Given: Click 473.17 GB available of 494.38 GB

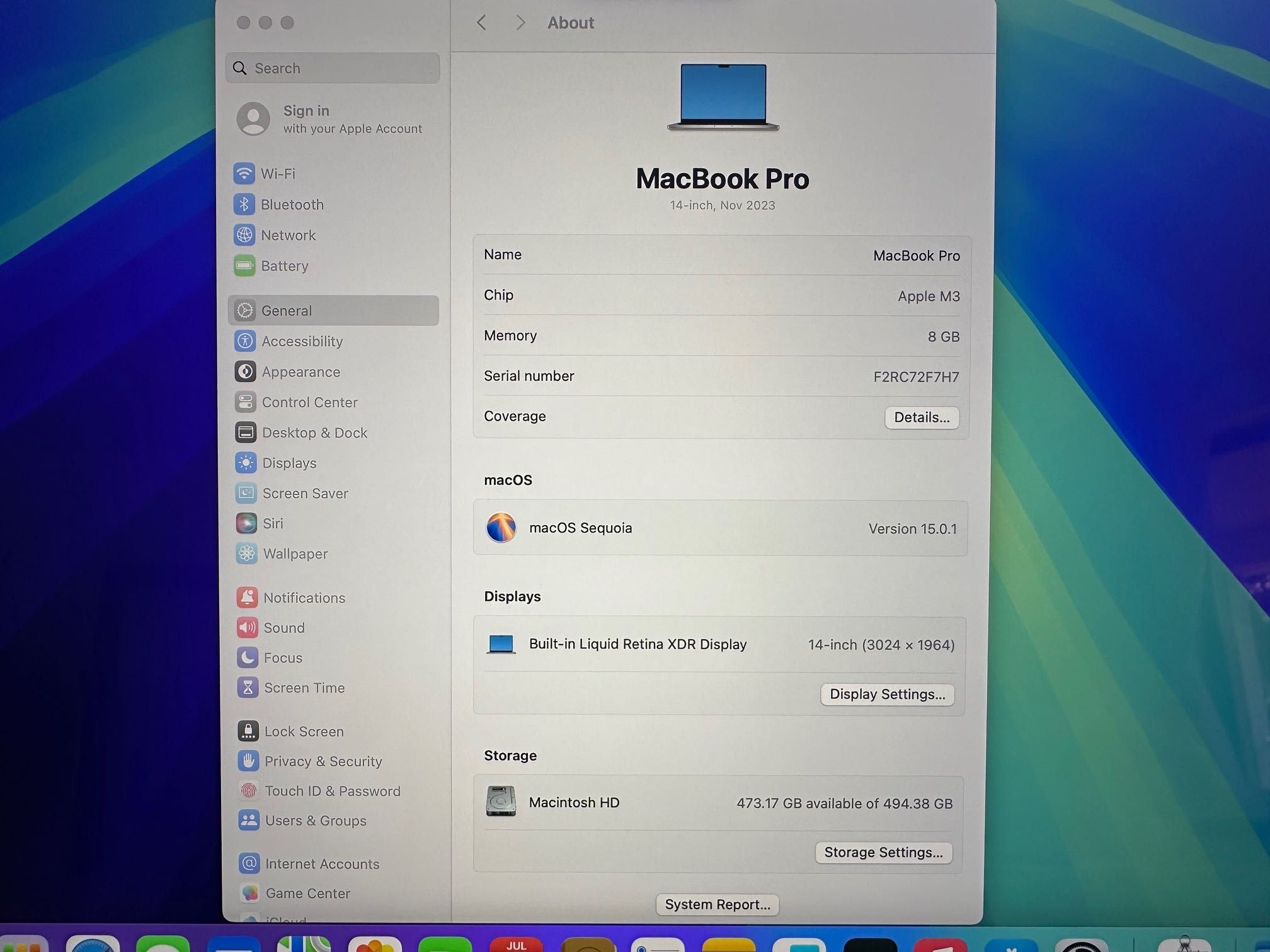Looking at the screenshot, I should pos(844,804).
